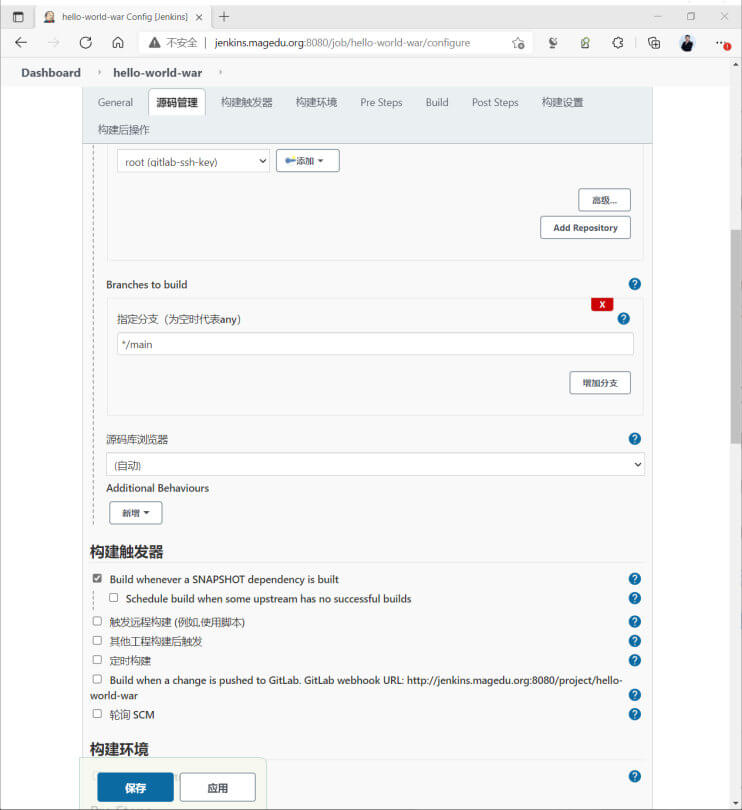Click the page vertical scrollbar thumb
Screen dimensions: 742x810
(x=736, y=336)
